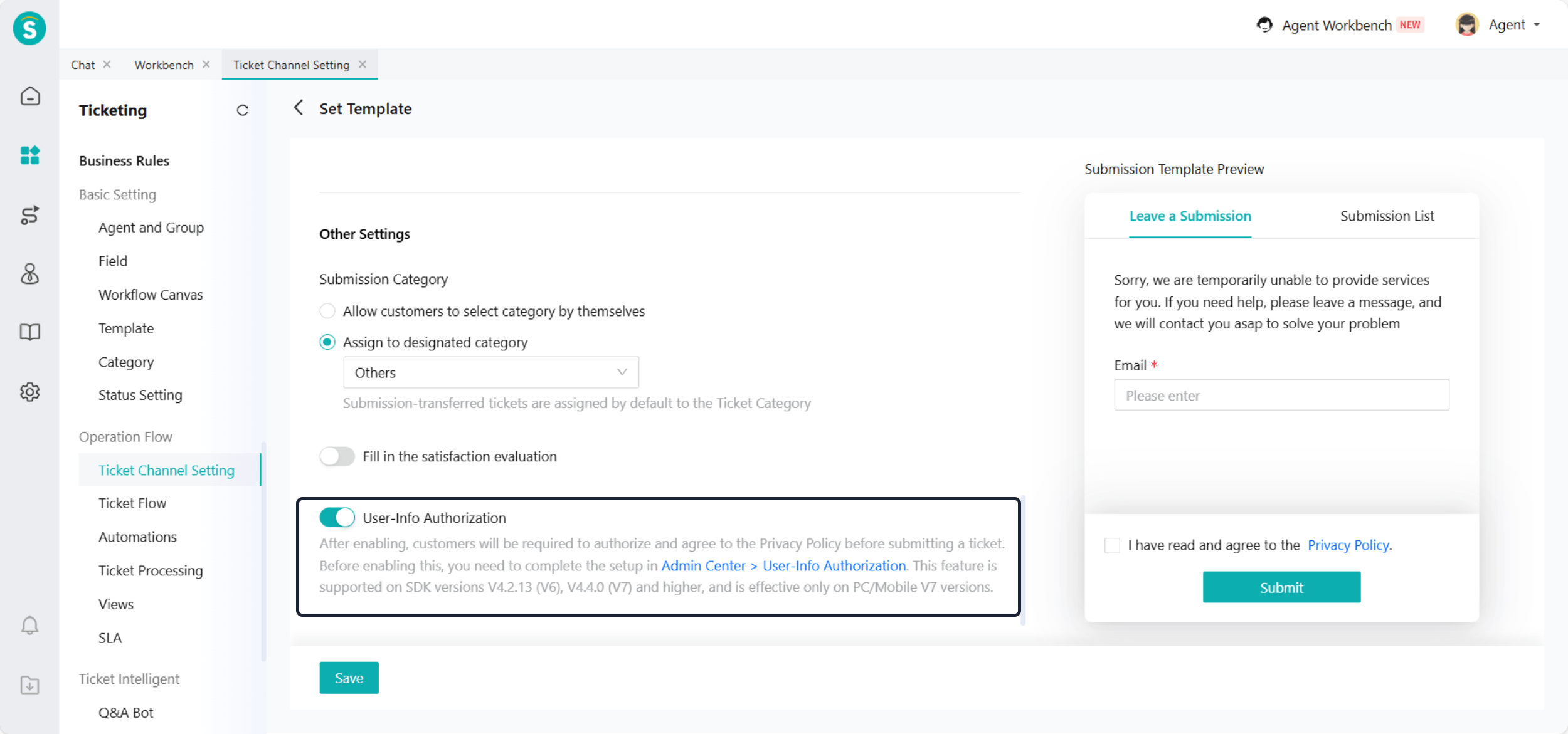This screenshot has width=1568, height=734.
Task: Open the download inbox sidebar icon
Action: (29, 684)
